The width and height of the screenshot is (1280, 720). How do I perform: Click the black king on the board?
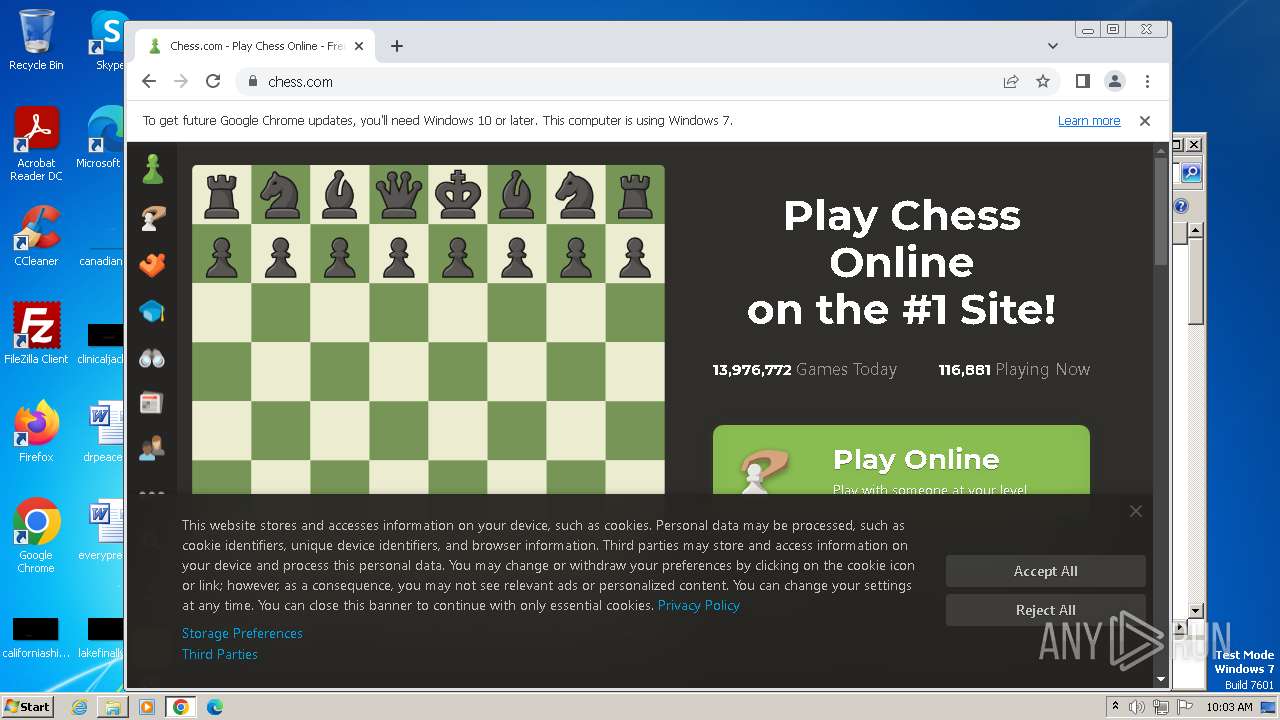click(457, 194)
